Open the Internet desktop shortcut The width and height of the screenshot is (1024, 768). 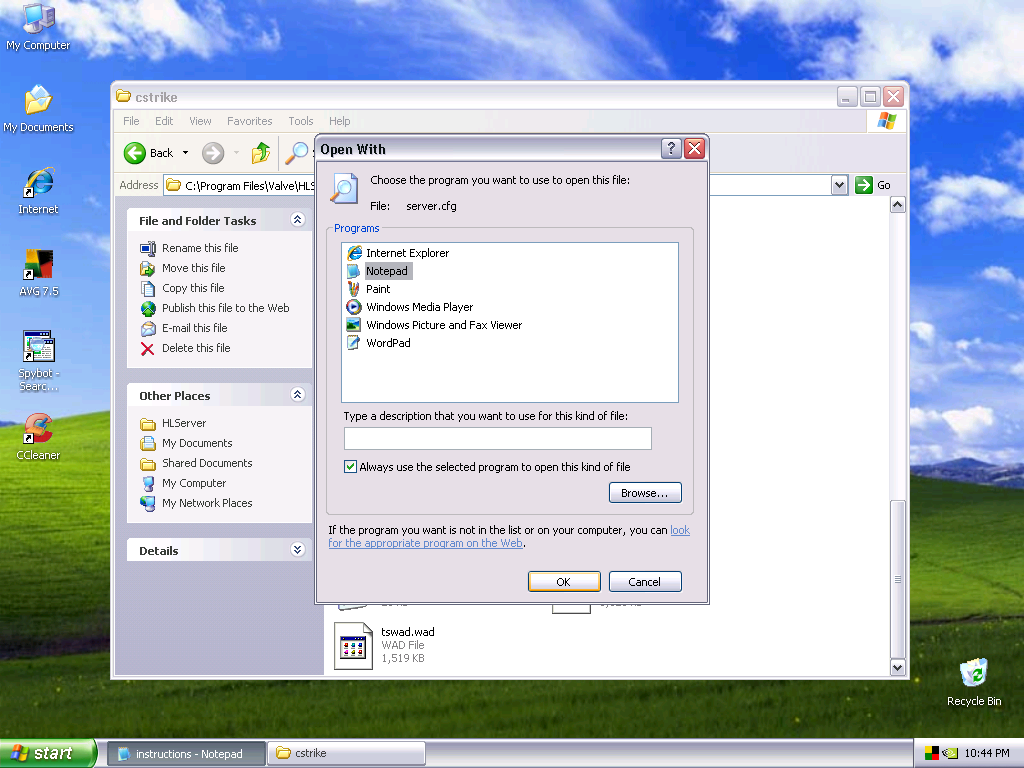tap(38, 191)
